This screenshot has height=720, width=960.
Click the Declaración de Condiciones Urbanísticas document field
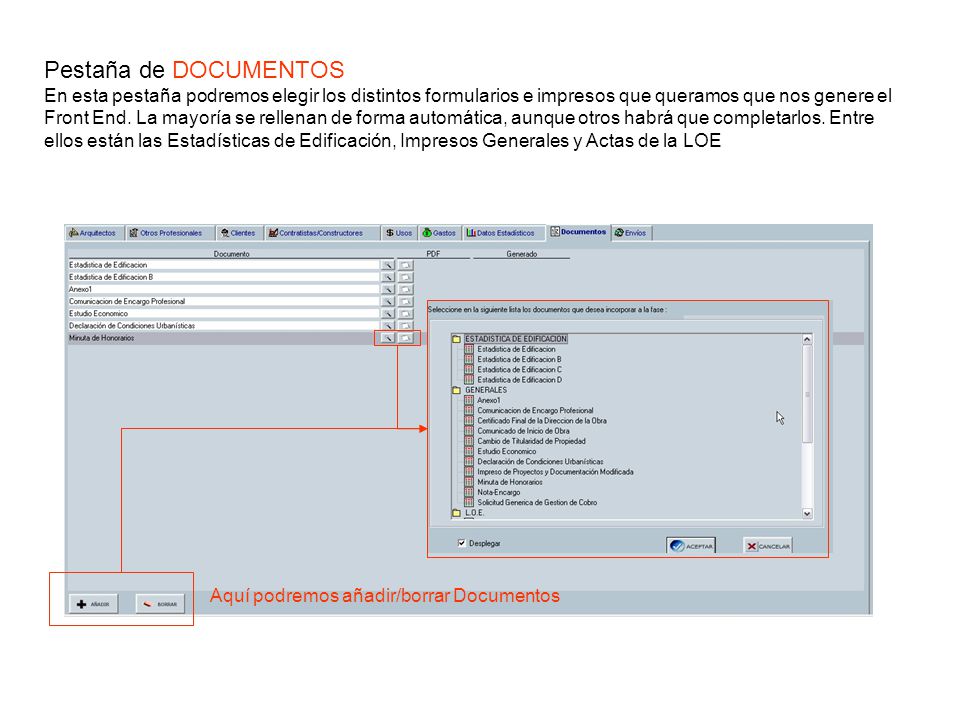tap(223, 326)
